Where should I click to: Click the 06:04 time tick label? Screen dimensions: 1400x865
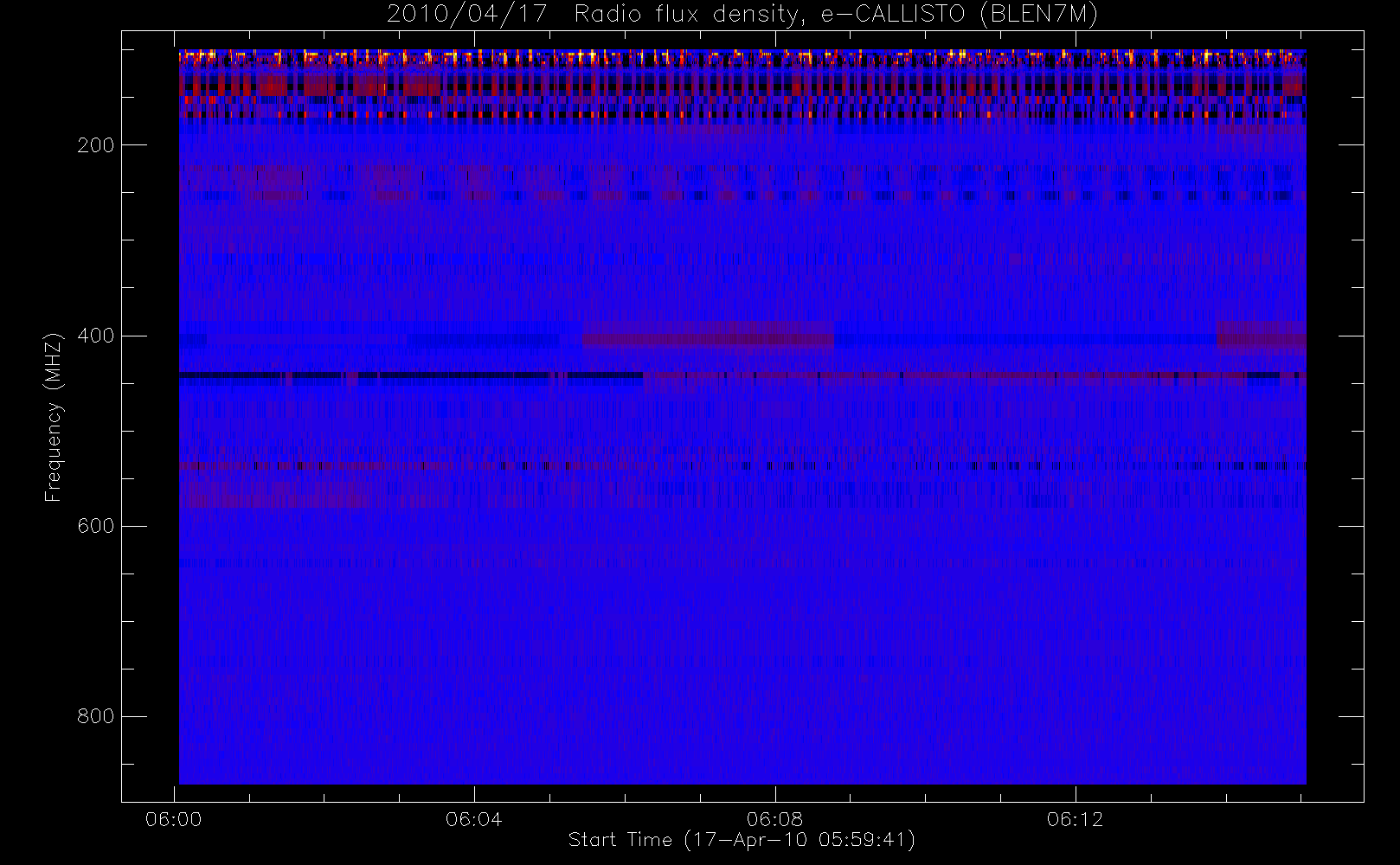(474, 819)
